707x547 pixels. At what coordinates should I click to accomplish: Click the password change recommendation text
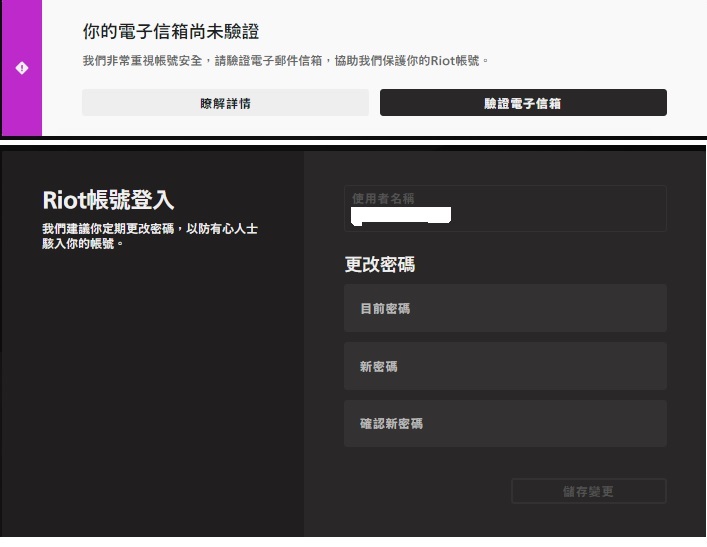point(150,236)
